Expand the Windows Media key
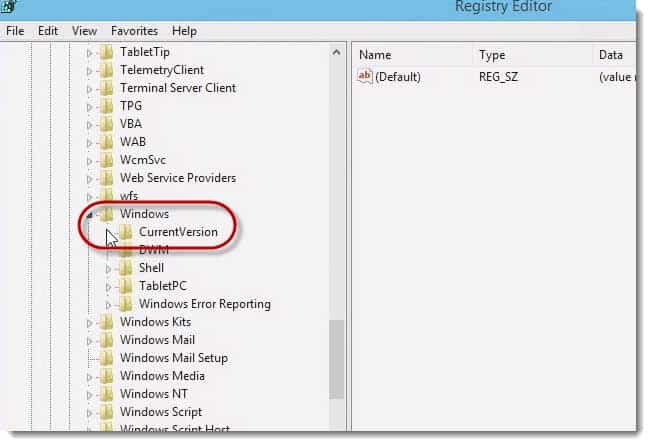The width and height of the screenshot is (651, 446). pyautogui.click(x=89, y=377)
